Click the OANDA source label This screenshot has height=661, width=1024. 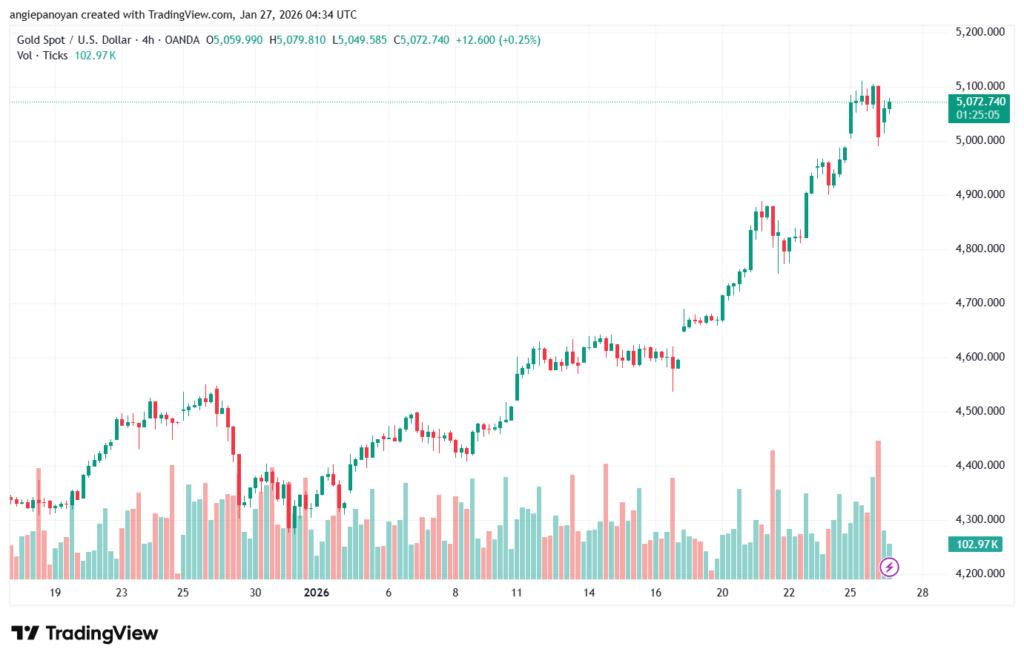(x=180, y=40)
